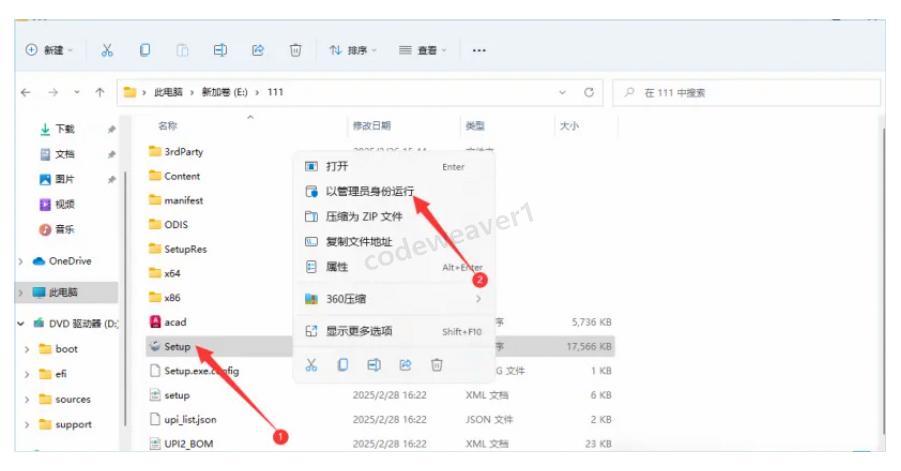This screenshot has height=471, width=901.
Task: Click the context menu Delete icon
Action: pyautogui.click(x=437, y=365)
